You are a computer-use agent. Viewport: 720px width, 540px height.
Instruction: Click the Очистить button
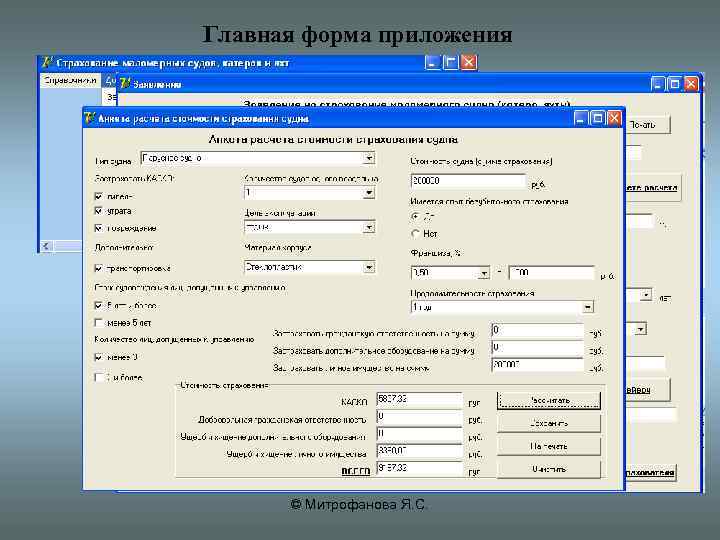549,469
